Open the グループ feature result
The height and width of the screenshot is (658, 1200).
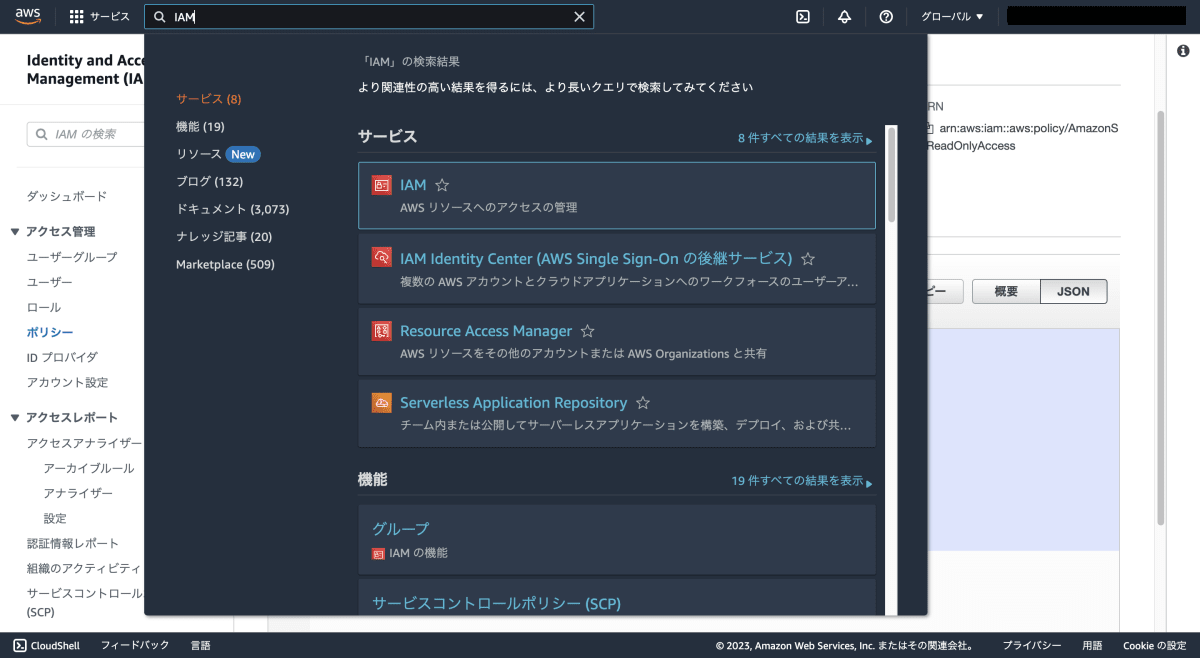tap(617, 539)
